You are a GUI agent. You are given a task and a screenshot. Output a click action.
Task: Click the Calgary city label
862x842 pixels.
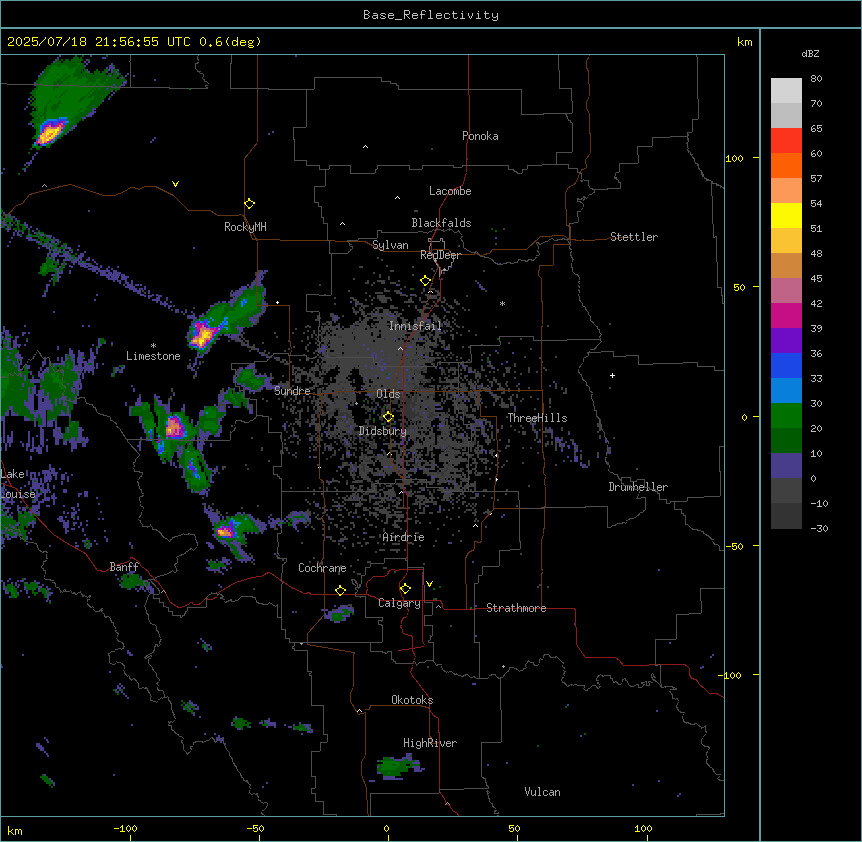coord(399,603)
